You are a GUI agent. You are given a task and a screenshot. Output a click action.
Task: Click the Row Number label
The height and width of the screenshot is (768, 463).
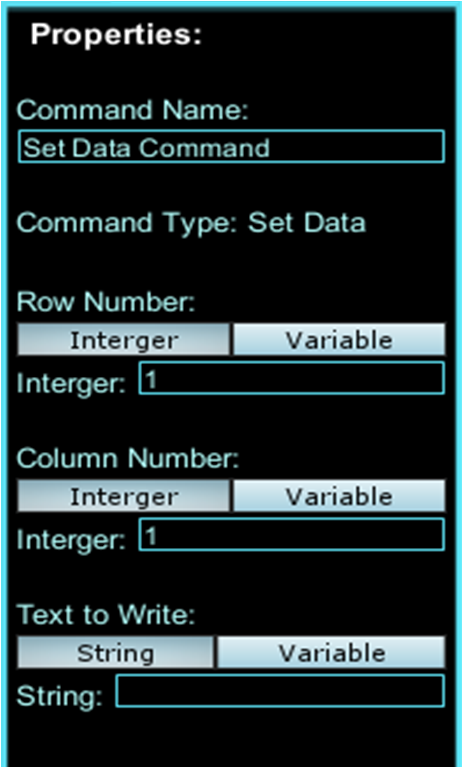pyautogui.click(x=106, y=302)
